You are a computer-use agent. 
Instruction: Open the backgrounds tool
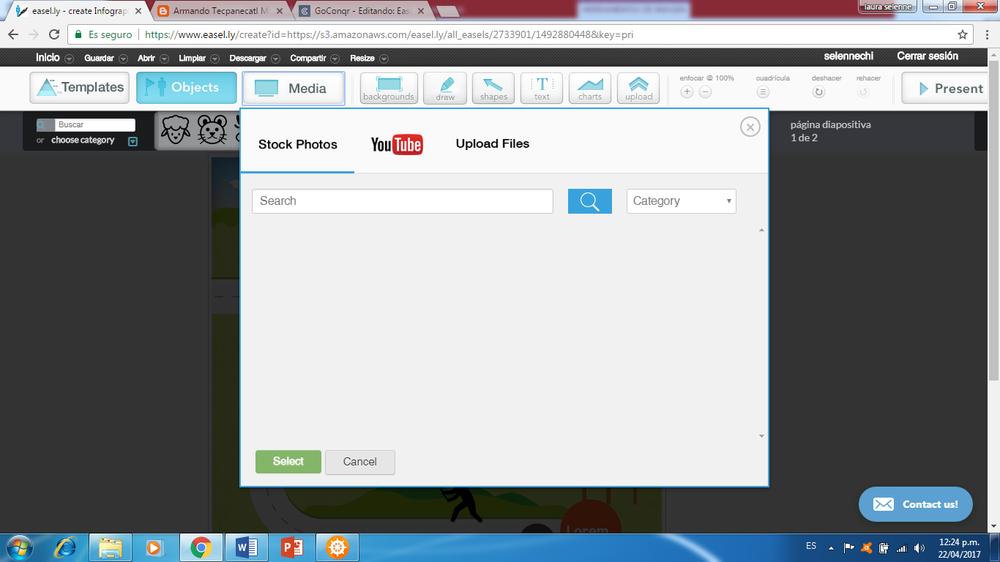point(389,88)
